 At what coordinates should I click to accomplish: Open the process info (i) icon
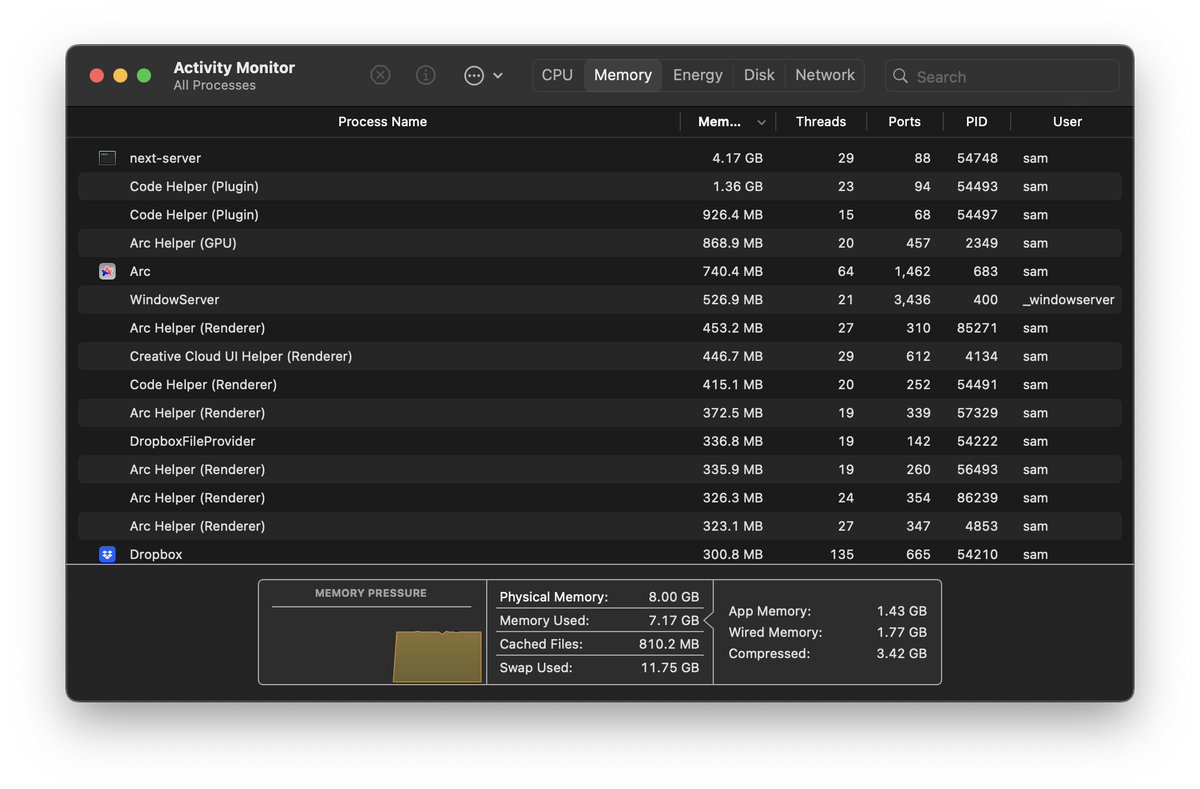(426, 75)
